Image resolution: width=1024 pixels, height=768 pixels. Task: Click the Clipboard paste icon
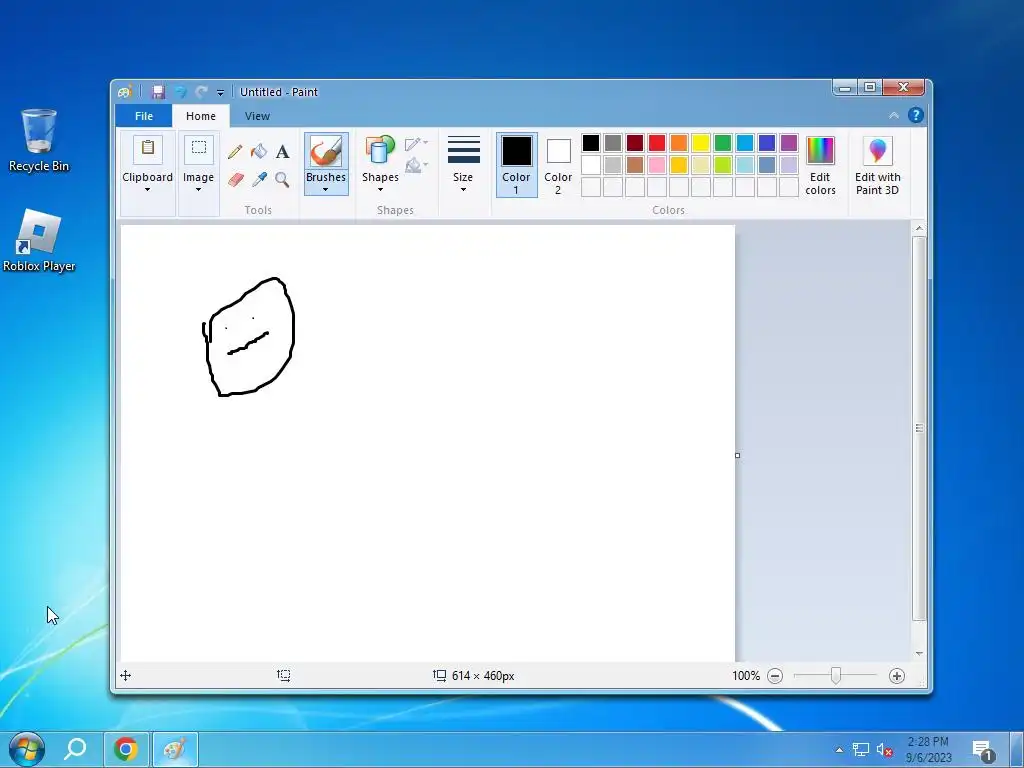click(x=148, y=149)
